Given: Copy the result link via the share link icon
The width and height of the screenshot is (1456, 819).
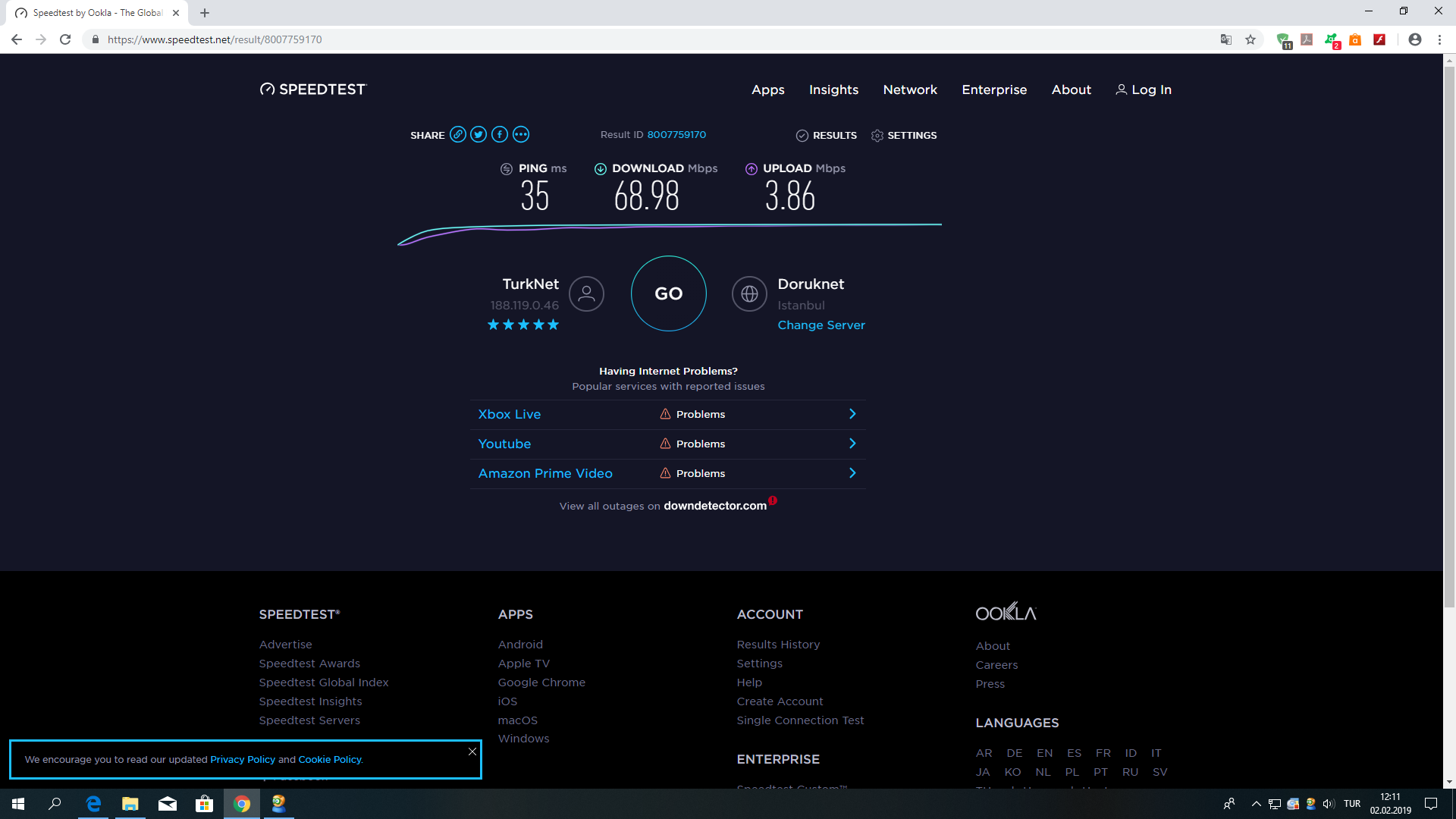Looking at the screenshot, I should click(457, 135).
